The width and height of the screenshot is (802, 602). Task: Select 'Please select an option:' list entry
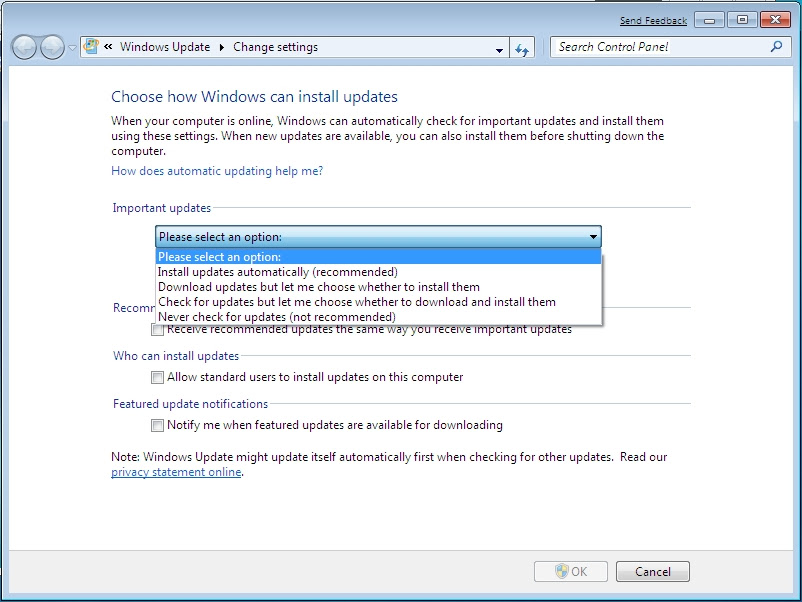(378, 257)
